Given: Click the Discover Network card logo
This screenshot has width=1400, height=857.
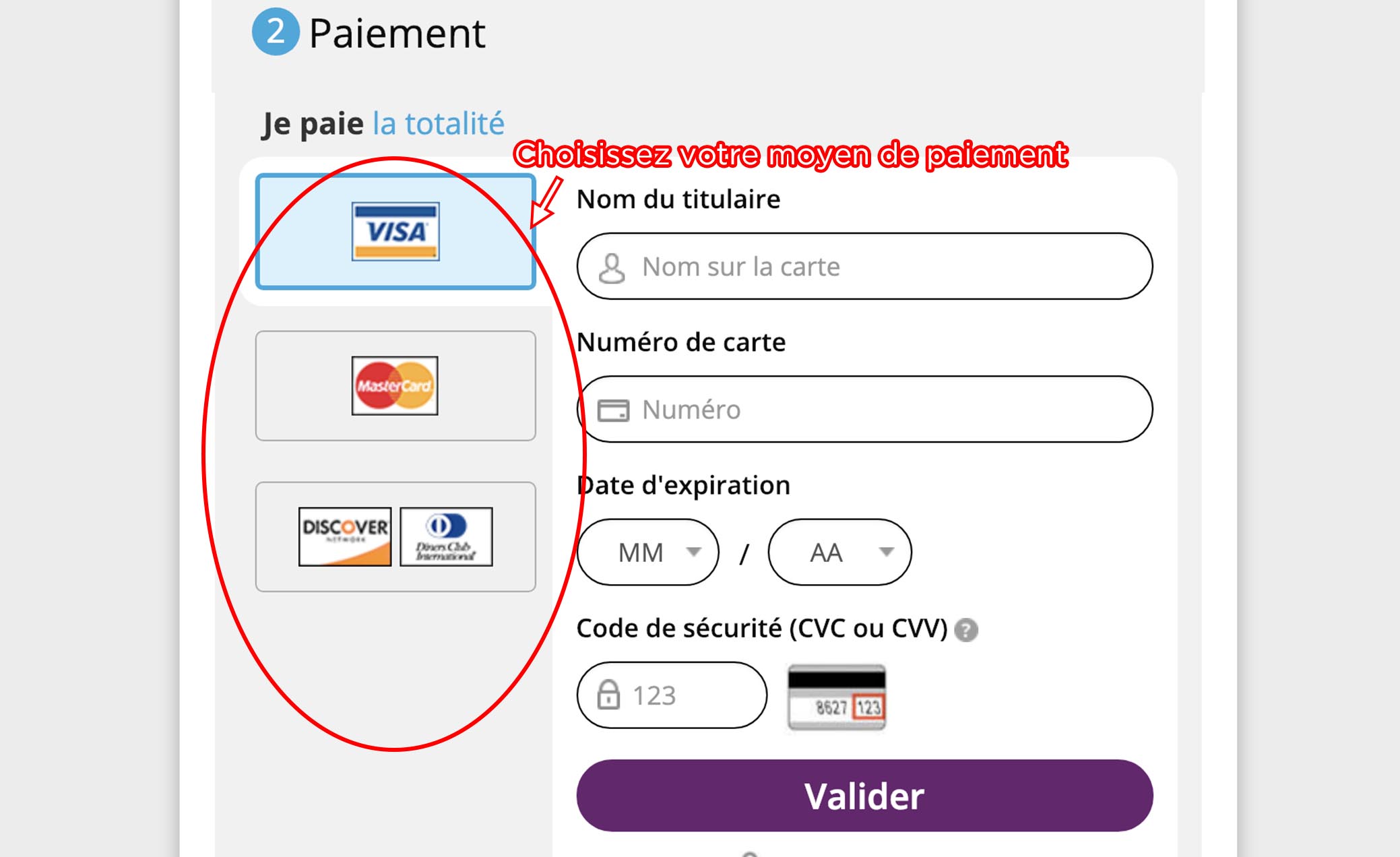Looking at the screenshot, I should pos(345,536).
